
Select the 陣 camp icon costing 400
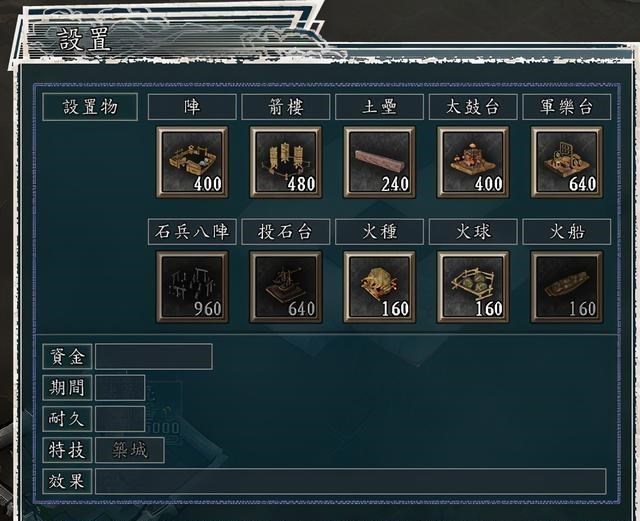pos(192,162)
